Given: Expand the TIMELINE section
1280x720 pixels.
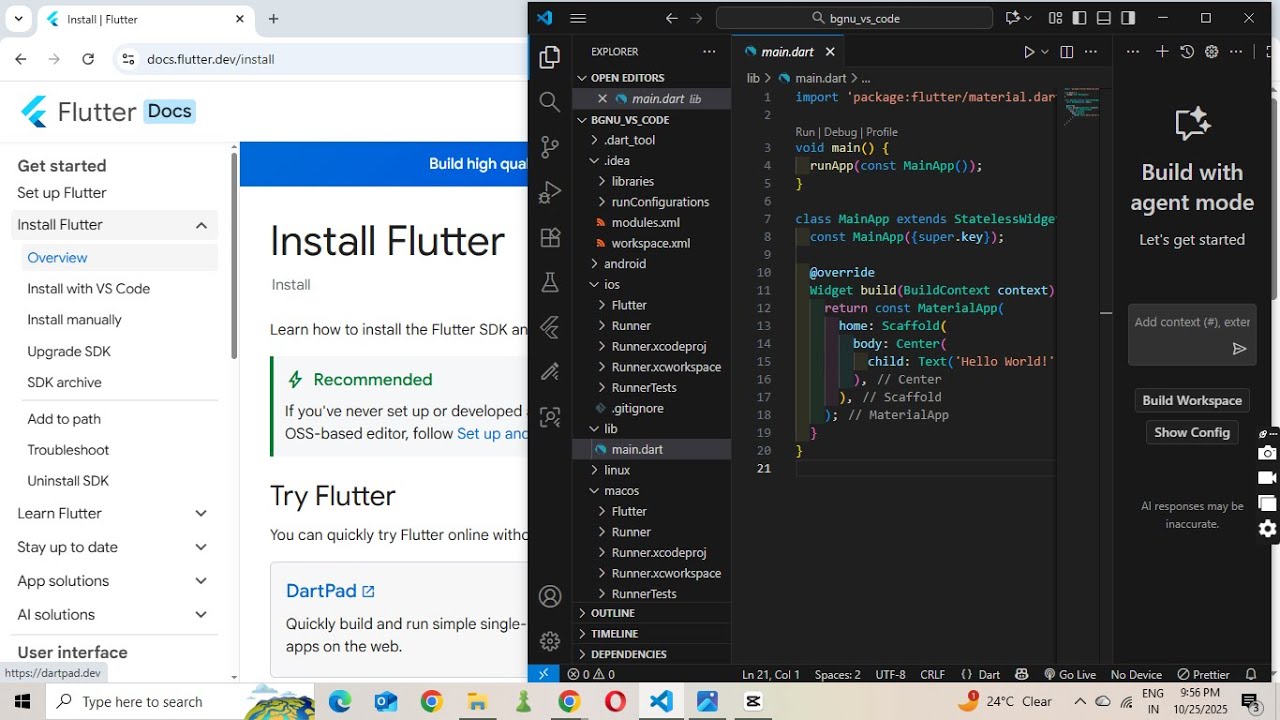Looking at the screenshot, I should tap(651, 633).
